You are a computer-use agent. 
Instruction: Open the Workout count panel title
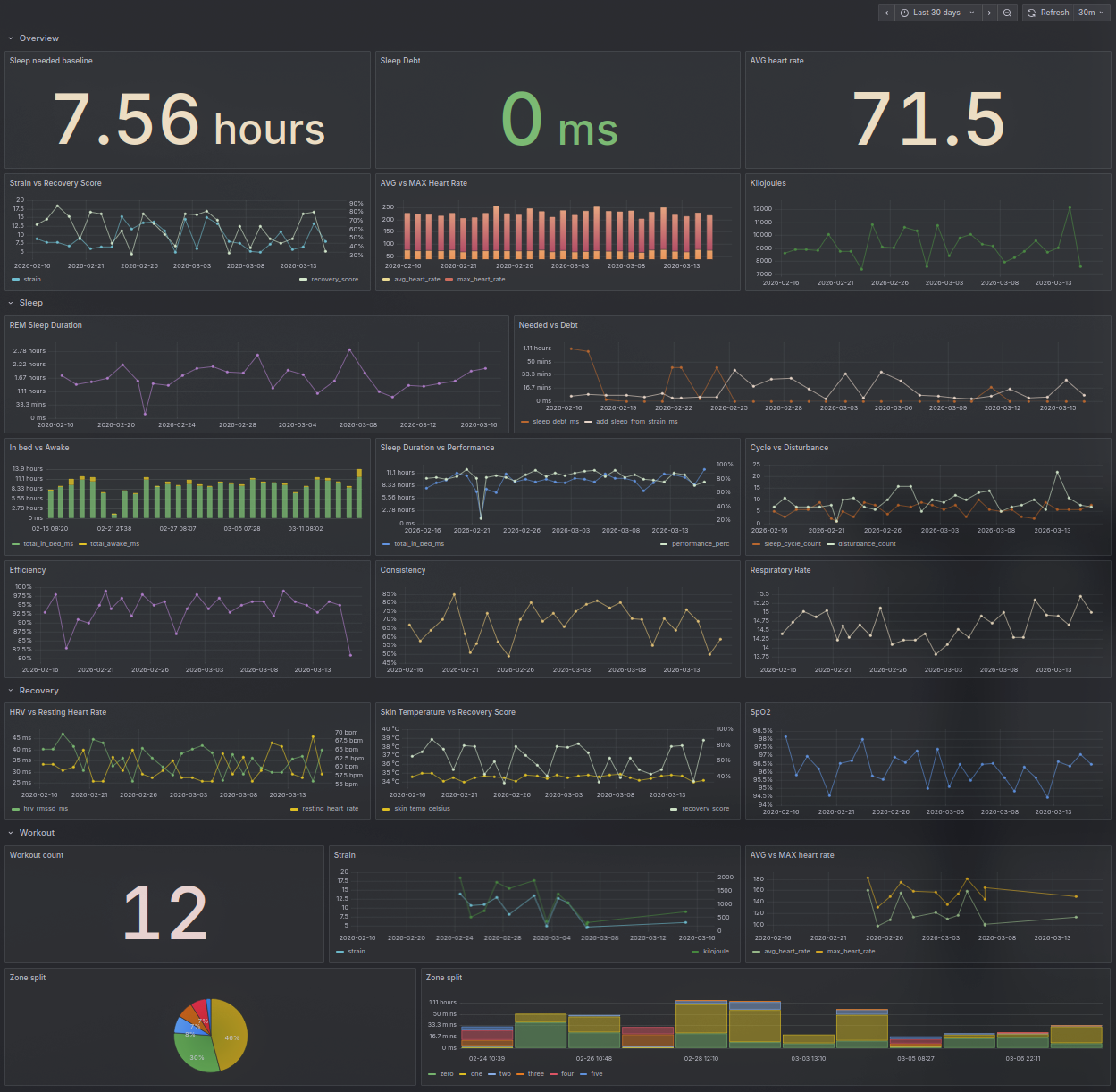point(37,855)
